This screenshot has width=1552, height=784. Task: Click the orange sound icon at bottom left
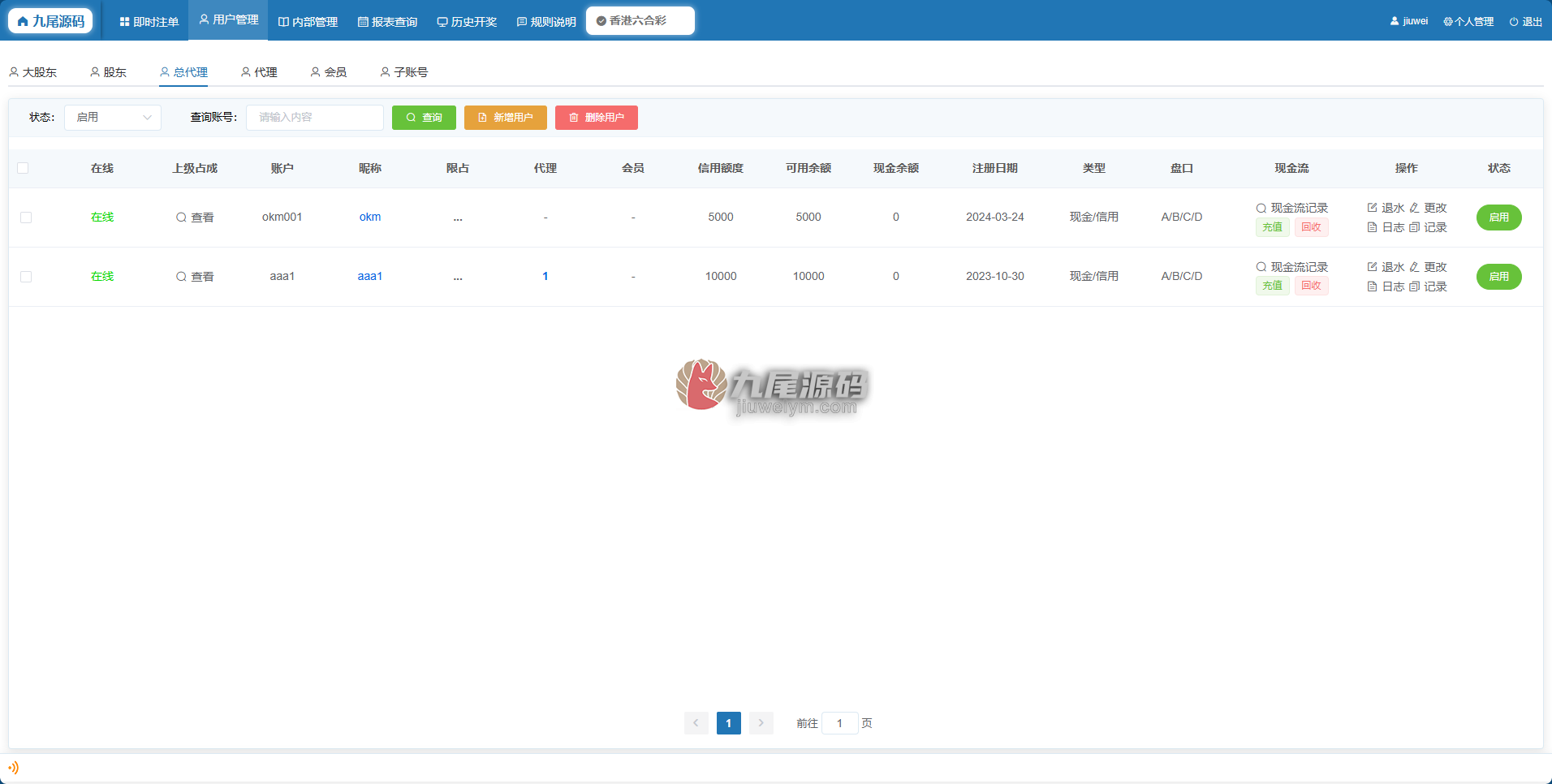pos(13,767)
